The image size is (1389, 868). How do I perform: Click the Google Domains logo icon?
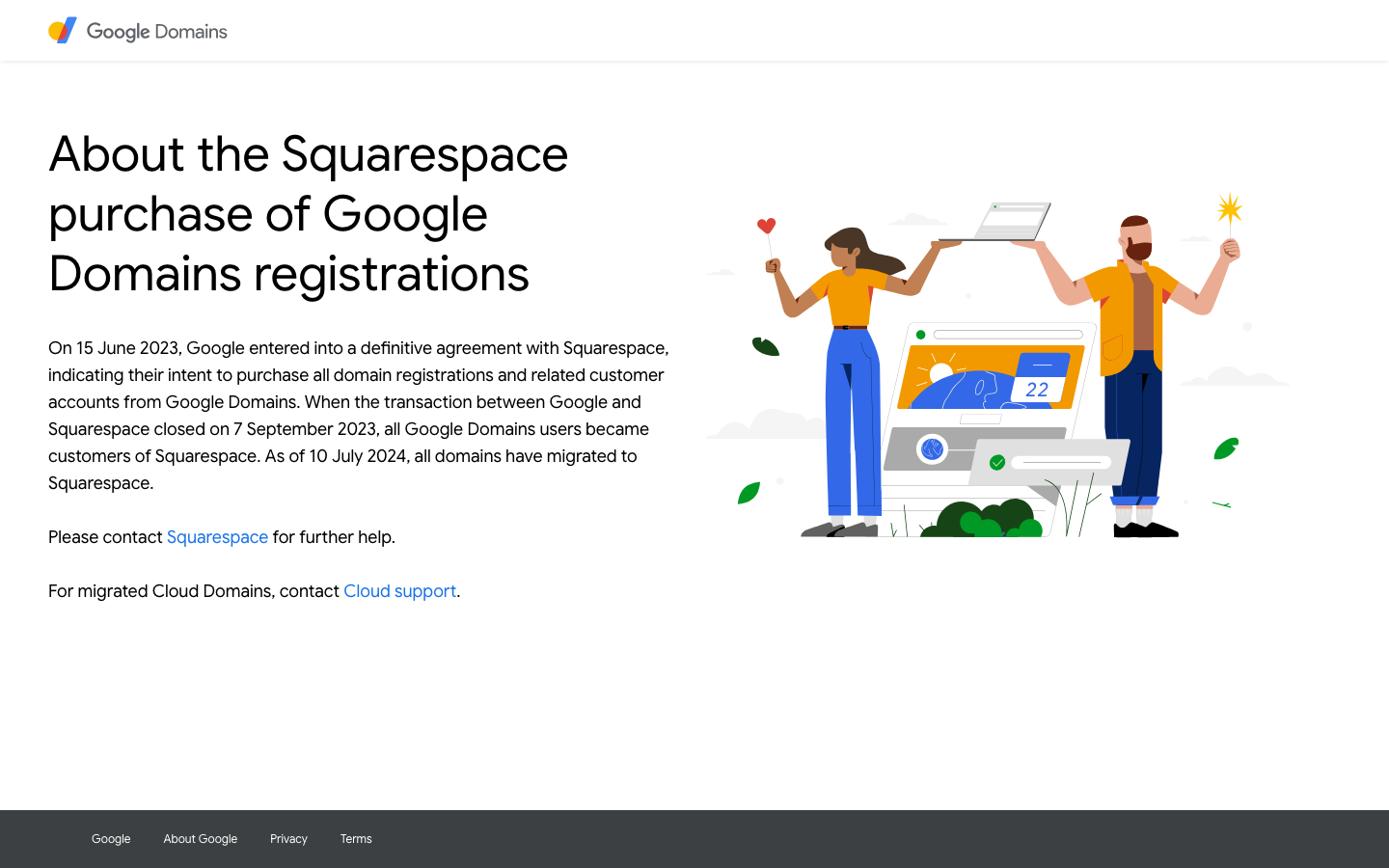(x=63, y=31)
